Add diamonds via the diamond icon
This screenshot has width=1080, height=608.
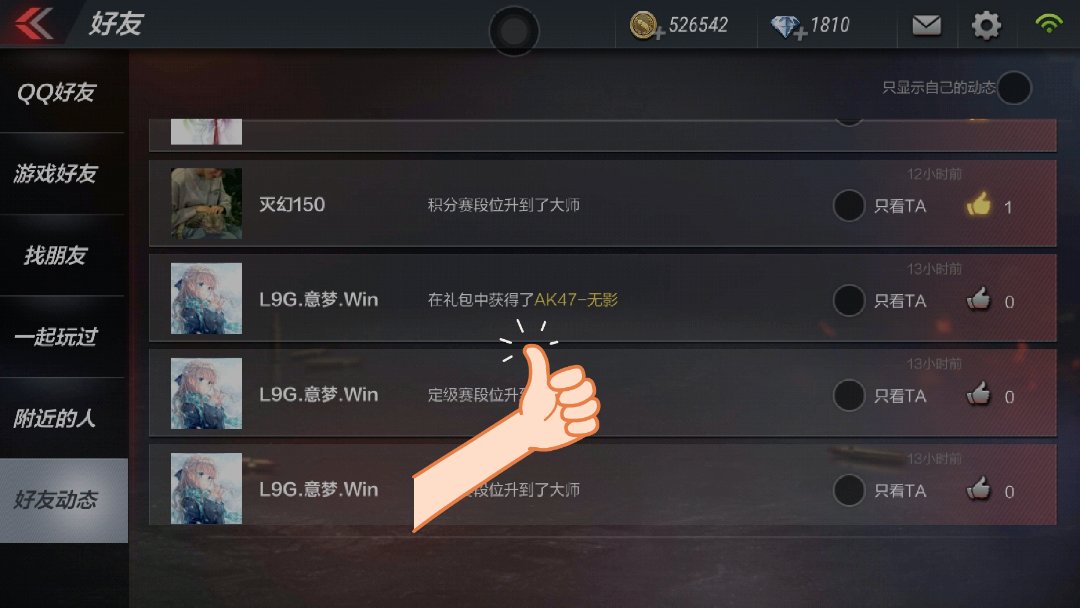[x=788, y=28]
